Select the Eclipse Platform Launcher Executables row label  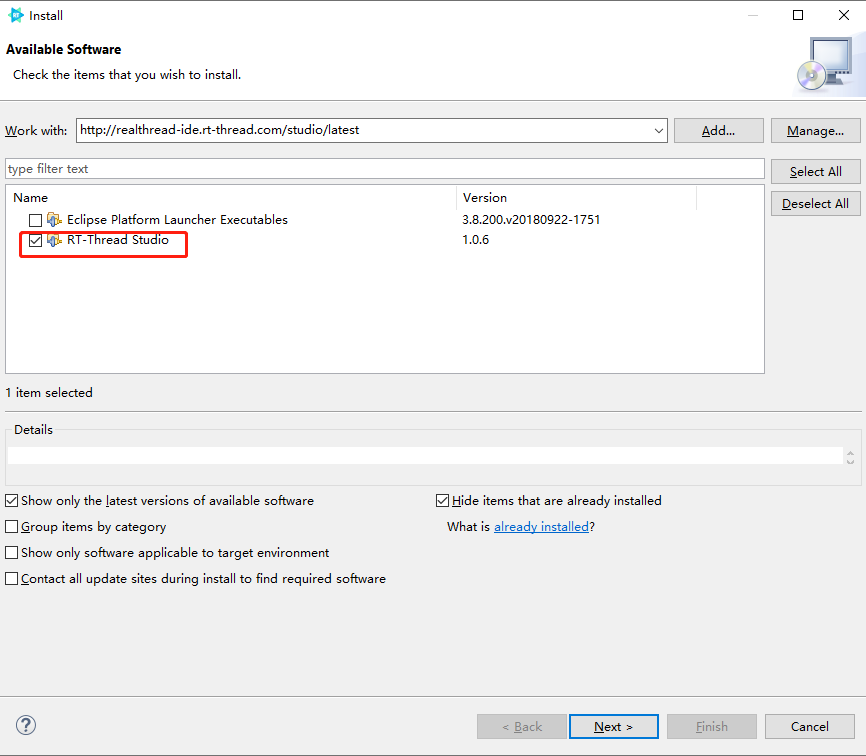[177, 220]
